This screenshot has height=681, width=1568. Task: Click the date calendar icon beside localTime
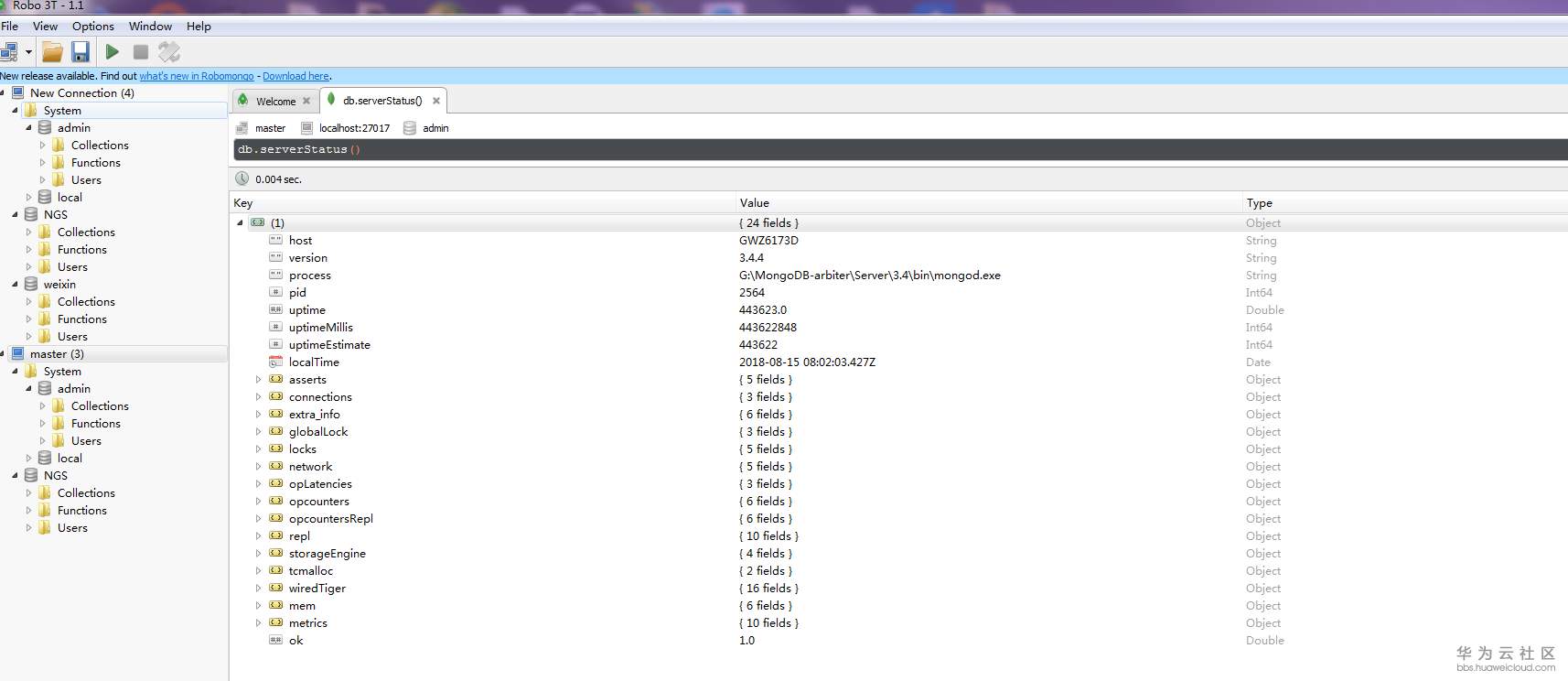275,362
